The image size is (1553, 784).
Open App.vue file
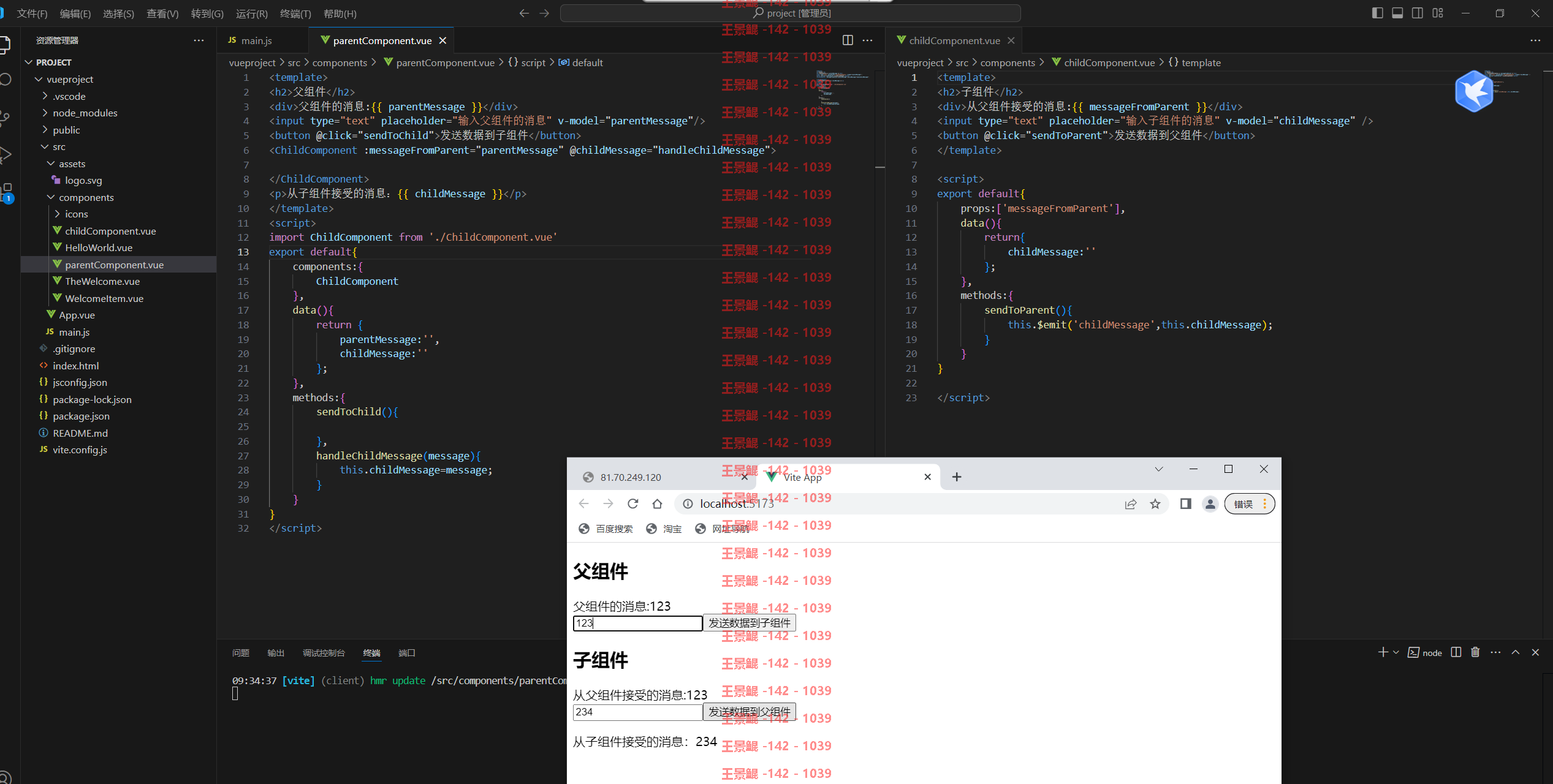[x=77, y=315]
